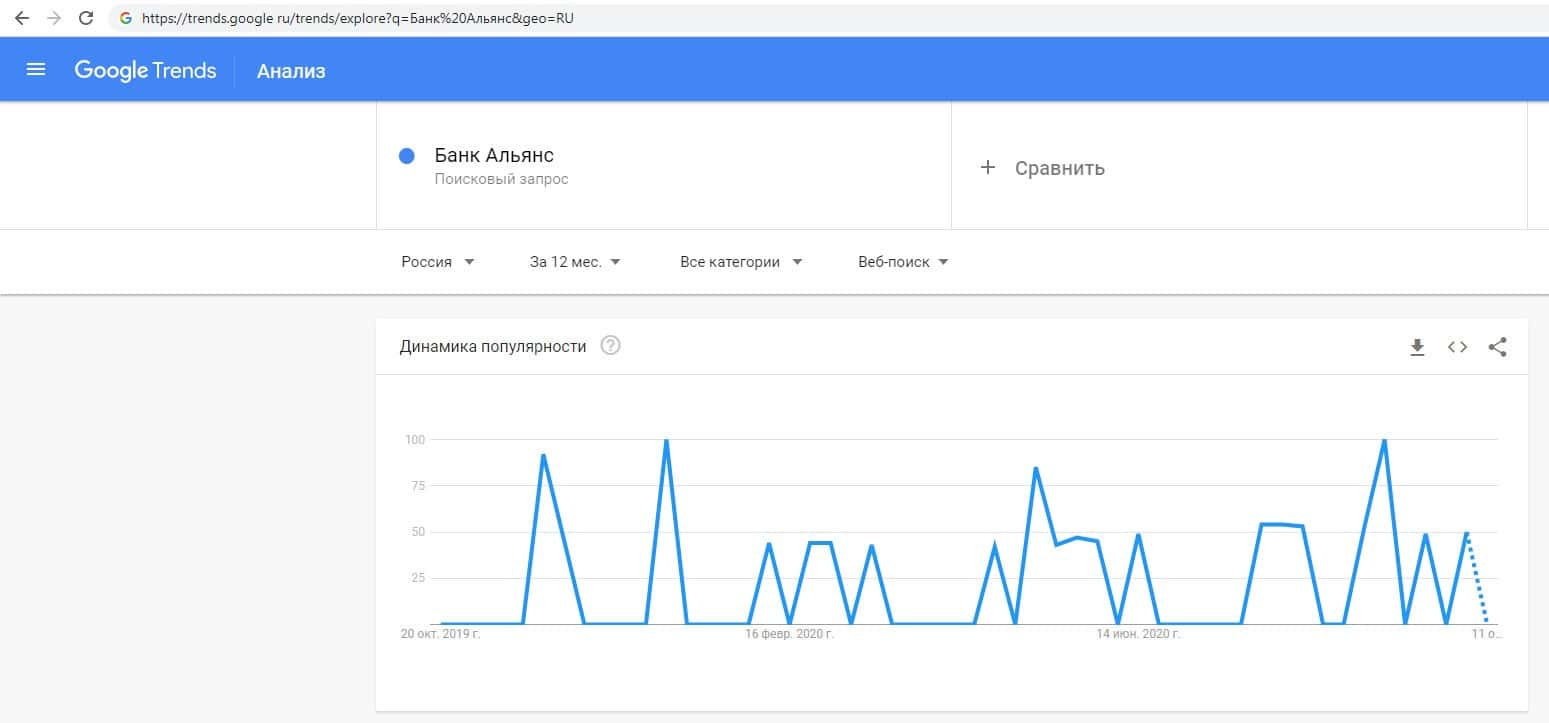Click the blue Банк Альянс color dot
1549x723 pixels.
click(x=407, y=156)
